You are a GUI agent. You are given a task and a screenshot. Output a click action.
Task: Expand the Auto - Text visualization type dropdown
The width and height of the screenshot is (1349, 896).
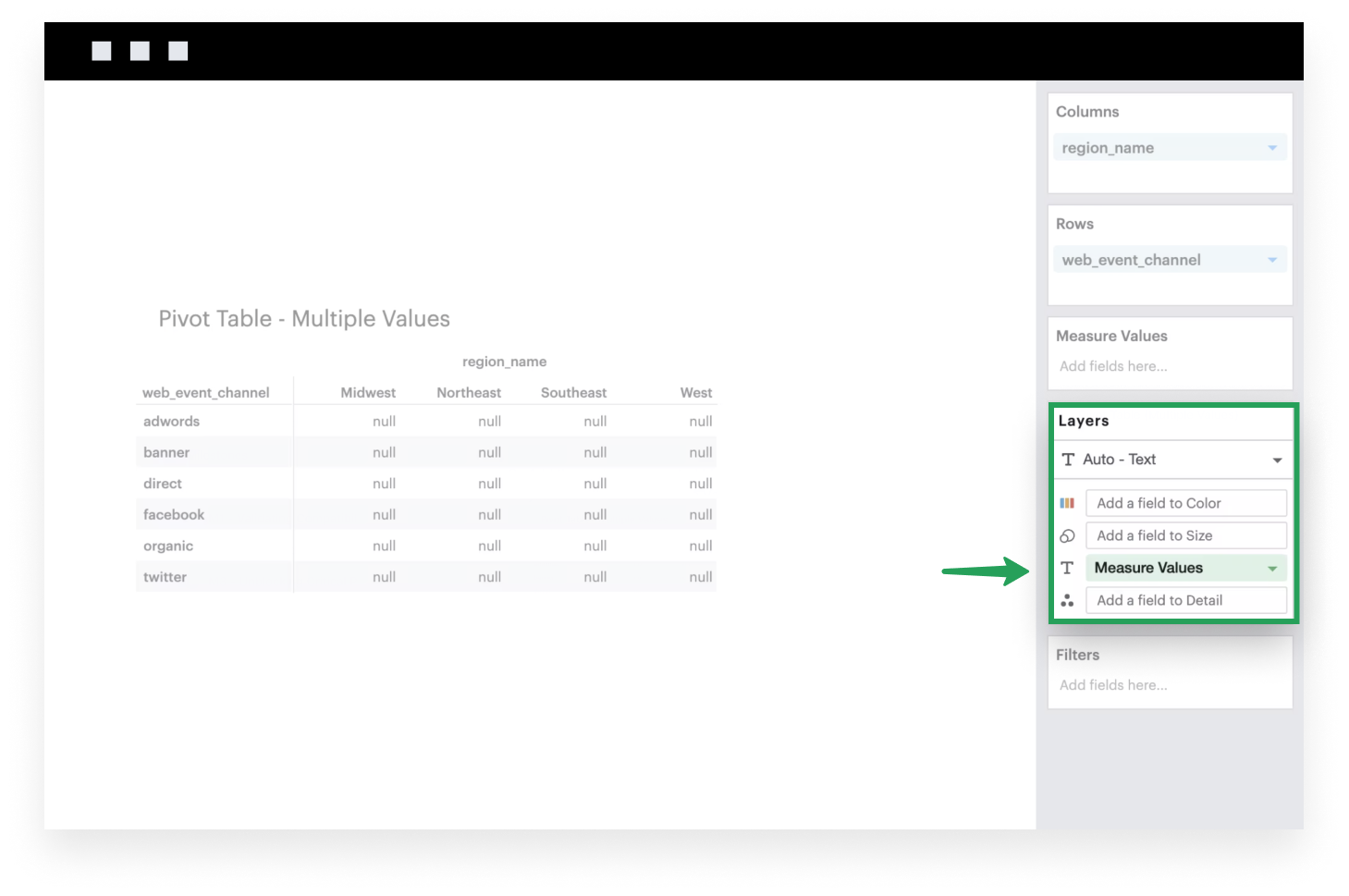click(1278, 459)
